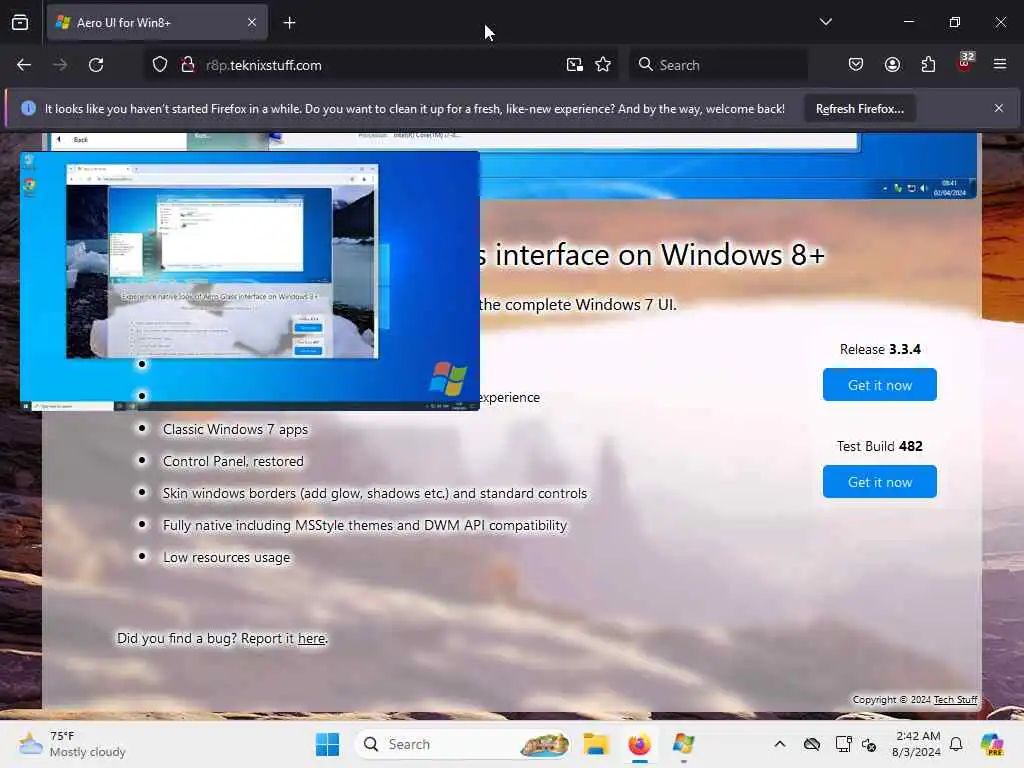Screen dimensions: 1024x768
Task: Open tracking protection shield icon
Action: (160, 65)
